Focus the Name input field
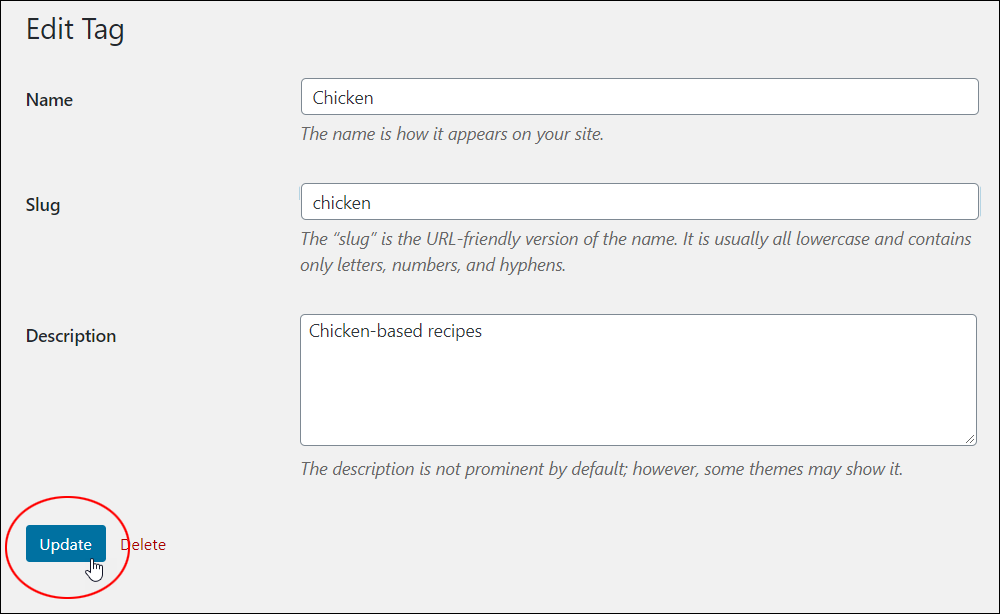This screenshot has height=614, width=1000. 640,97
